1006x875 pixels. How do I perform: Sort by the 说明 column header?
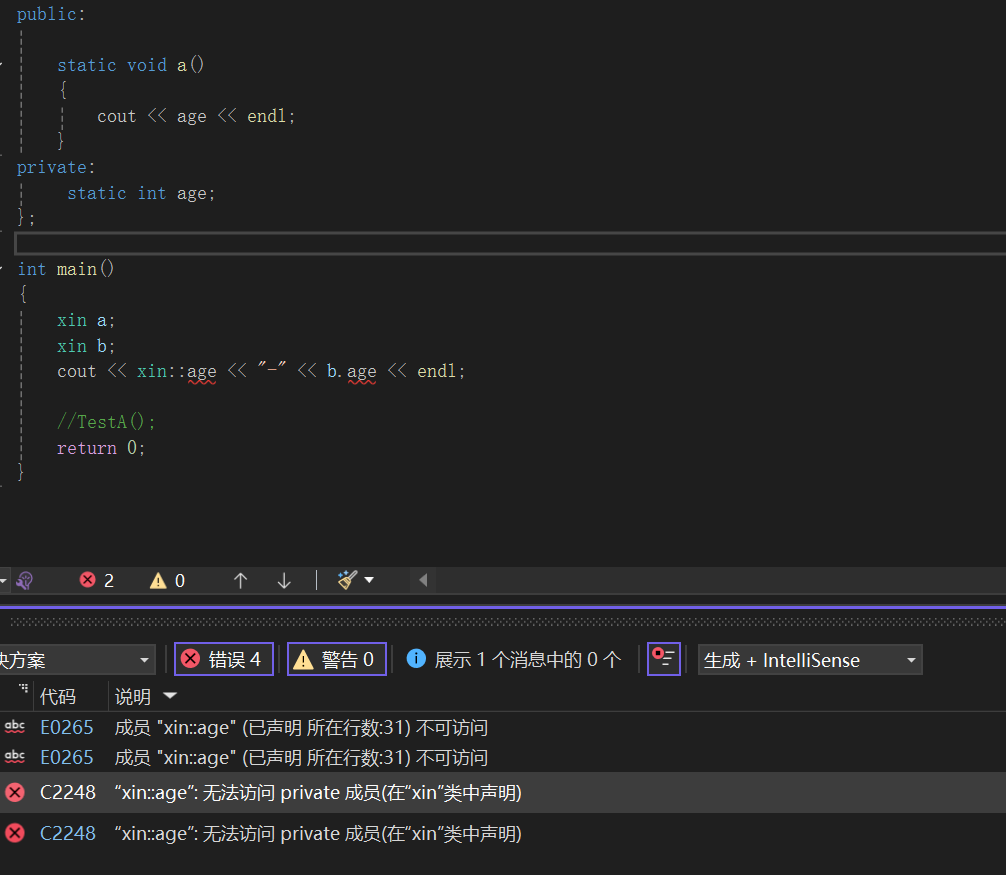133,696
